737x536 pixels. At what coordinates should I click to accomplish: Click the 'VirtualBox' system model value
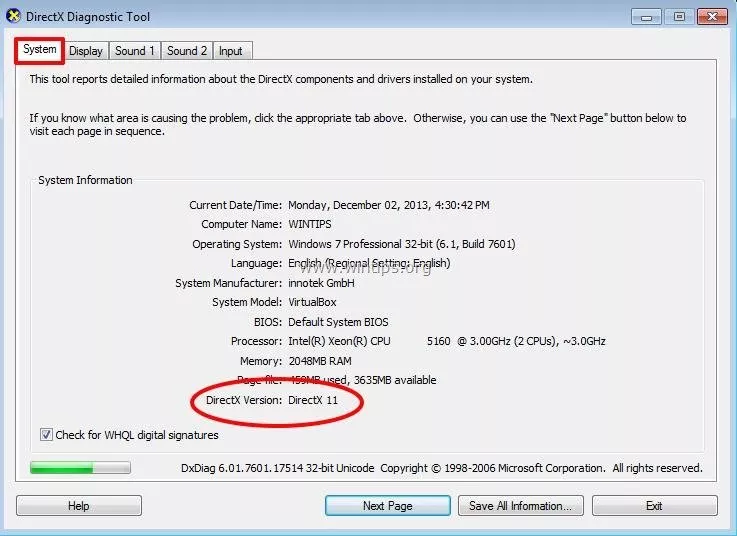tap(312, 302)
